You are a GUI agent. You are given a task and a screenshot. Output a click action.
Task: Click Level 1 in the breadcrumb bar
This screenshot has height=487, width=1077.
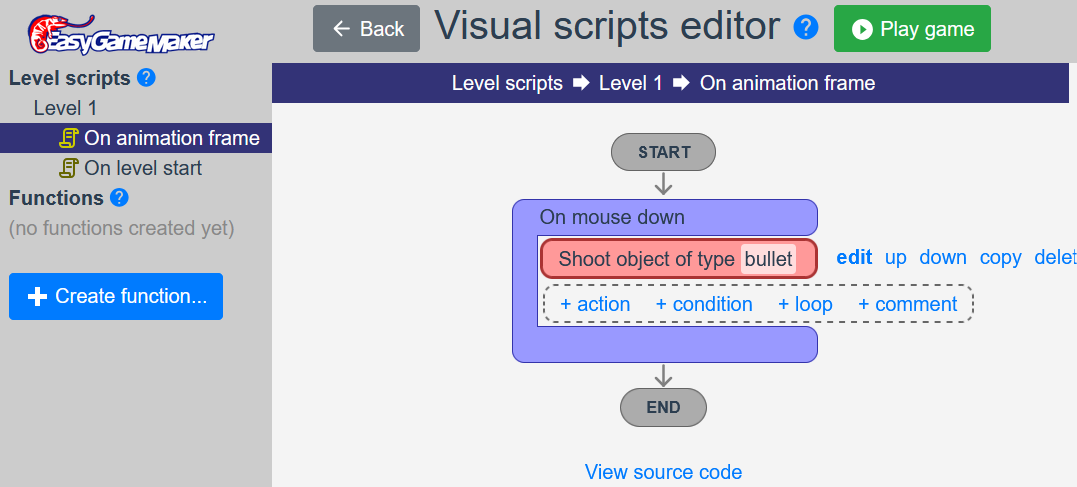point(631,83)
